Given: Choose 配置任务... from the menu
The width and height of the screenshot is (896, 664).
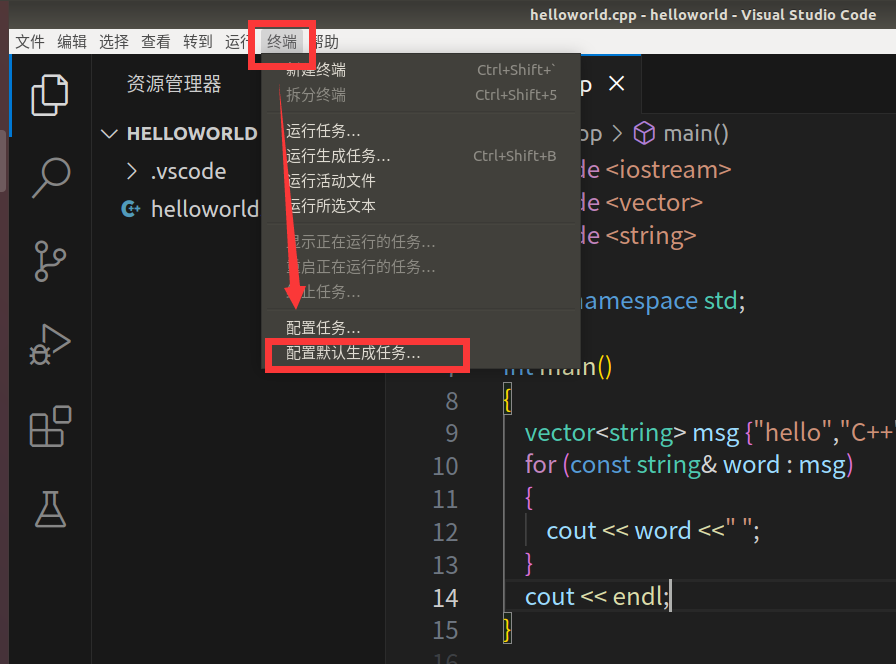Looking at the screenshot, I should click(x=421, y=328).
